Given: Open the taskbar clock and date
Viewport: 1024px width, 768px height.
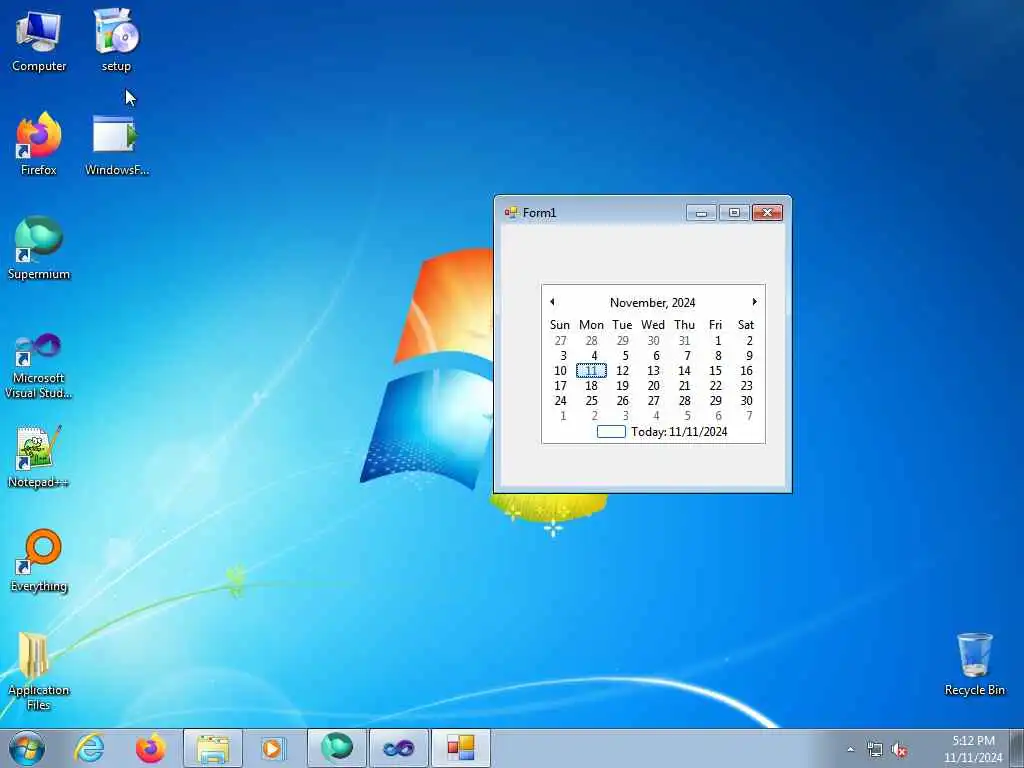Looking at the screenshot, I should (x=973, y=749).
